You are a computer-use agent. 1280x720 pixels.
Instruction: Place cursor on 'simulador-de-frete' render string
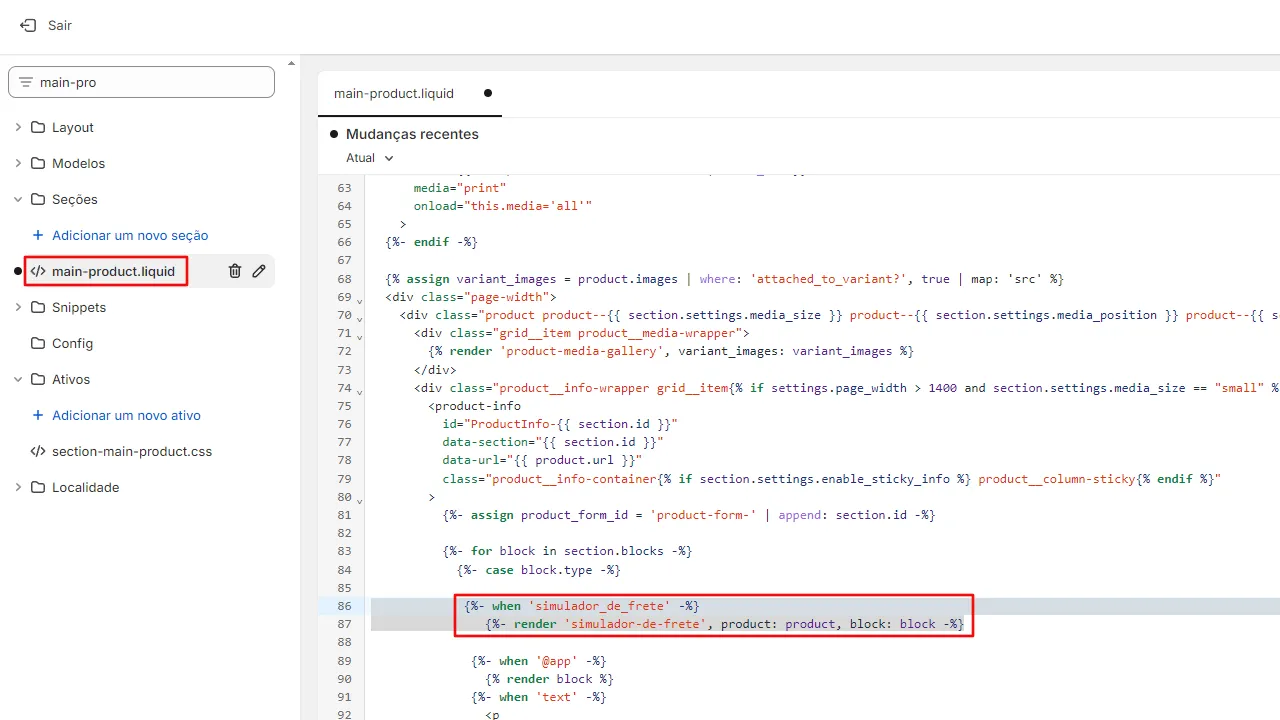635,624
